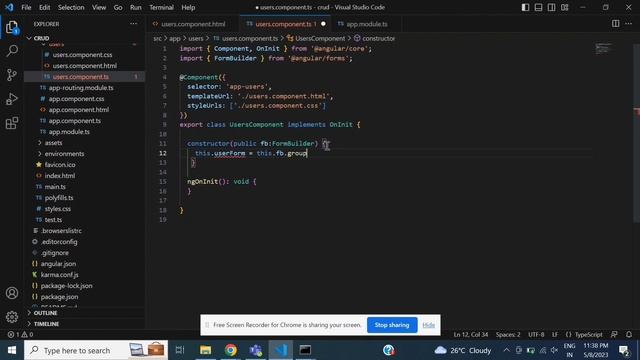
Task: Switch to the app.module.ts tab
Action: tap(367, 24)
